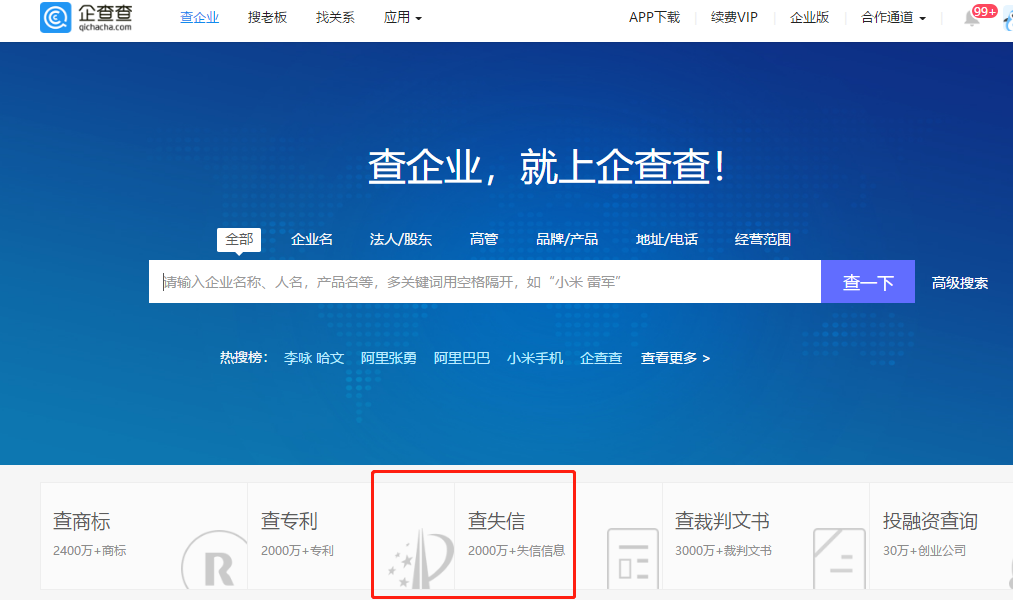Click the registered trademark R icon
The height and width of the screenshot is (600, 1013).
click(214, 560)
